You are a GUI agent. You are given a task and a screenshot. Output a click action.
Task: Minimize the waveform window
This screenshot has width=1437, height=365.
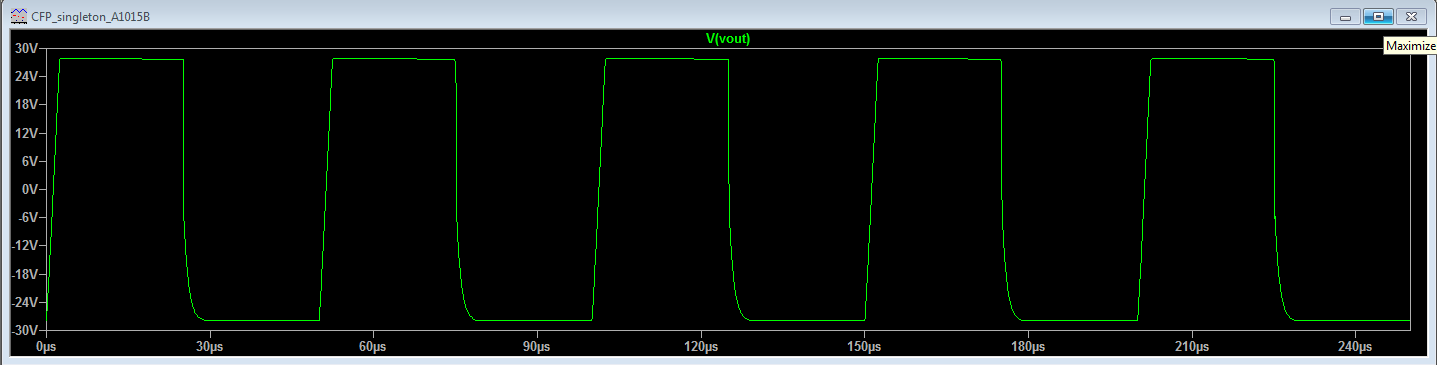(x=1344, y=16)
